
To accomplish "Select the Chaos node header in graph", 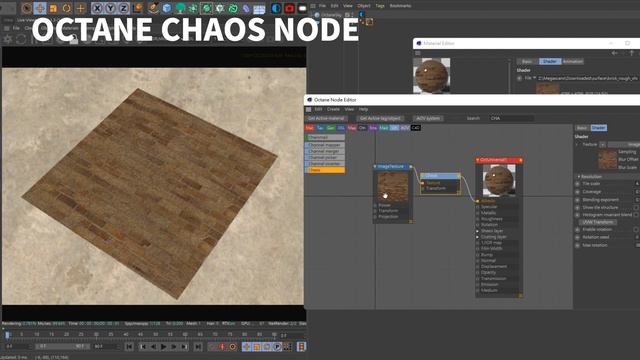I will 440,176.
